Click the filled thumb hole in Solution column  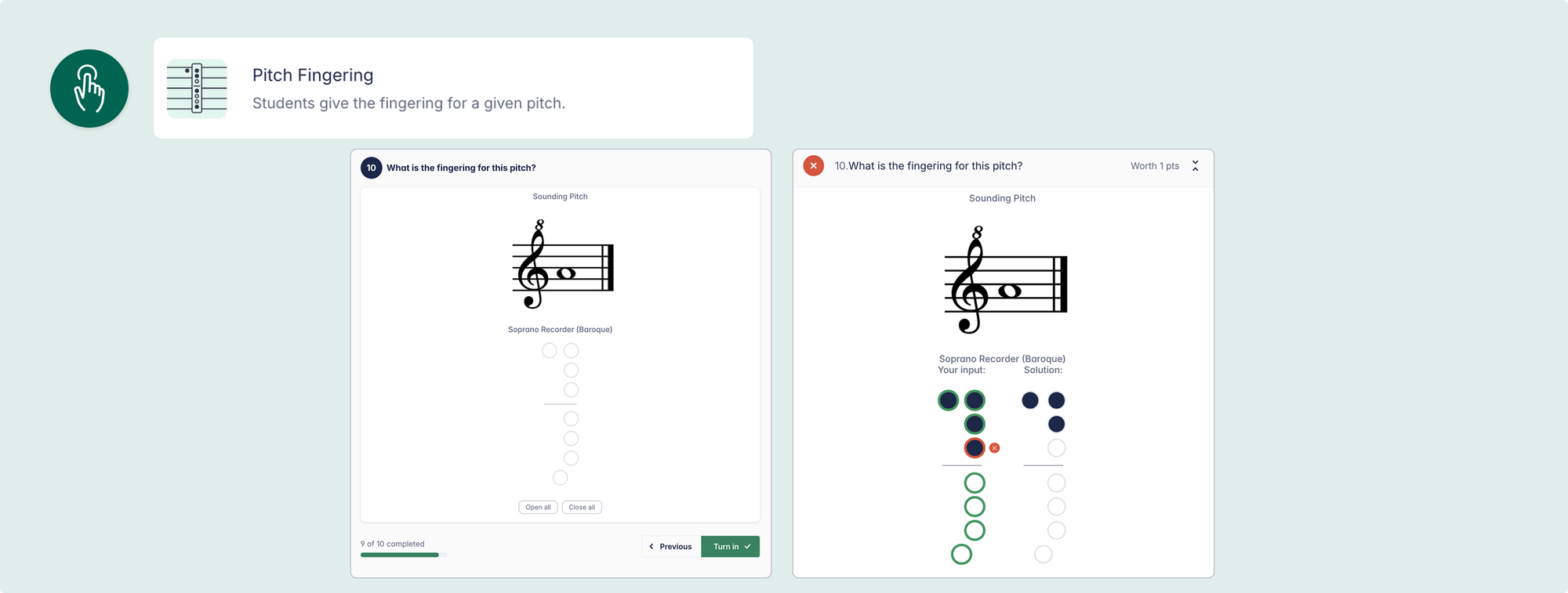(x=1030, y=401)
